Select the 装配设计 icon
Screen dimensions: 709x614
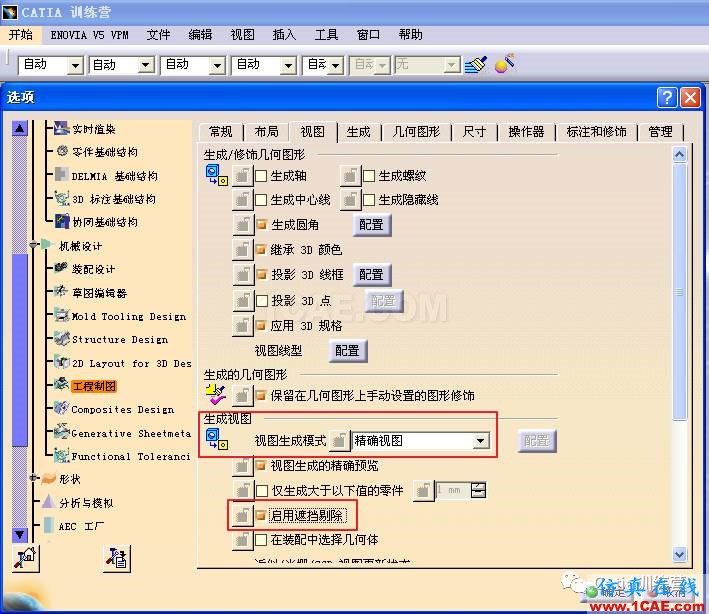point(61,268)
